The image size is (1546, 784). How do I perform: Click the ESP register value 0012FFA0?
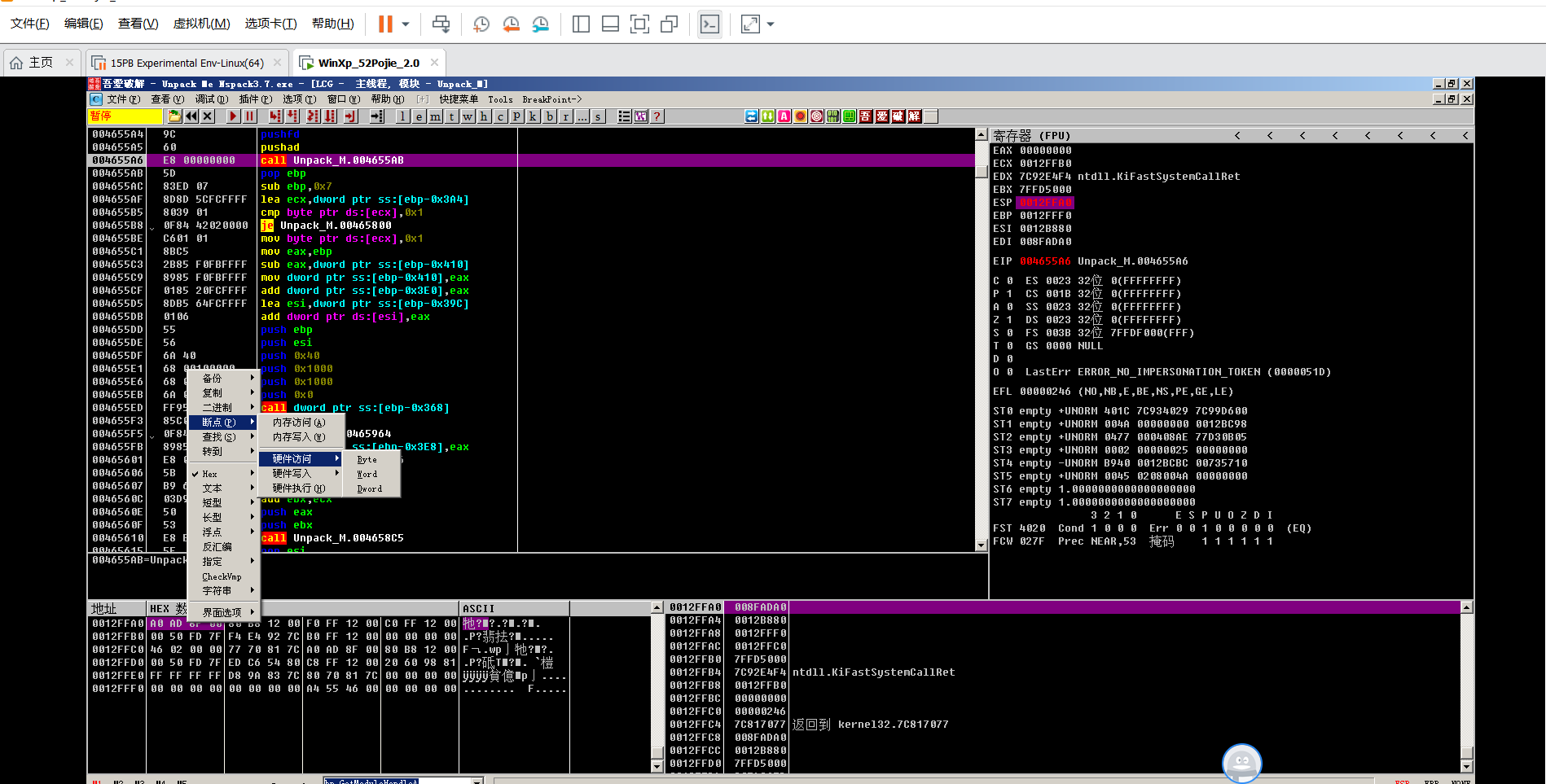(1045, 203)
